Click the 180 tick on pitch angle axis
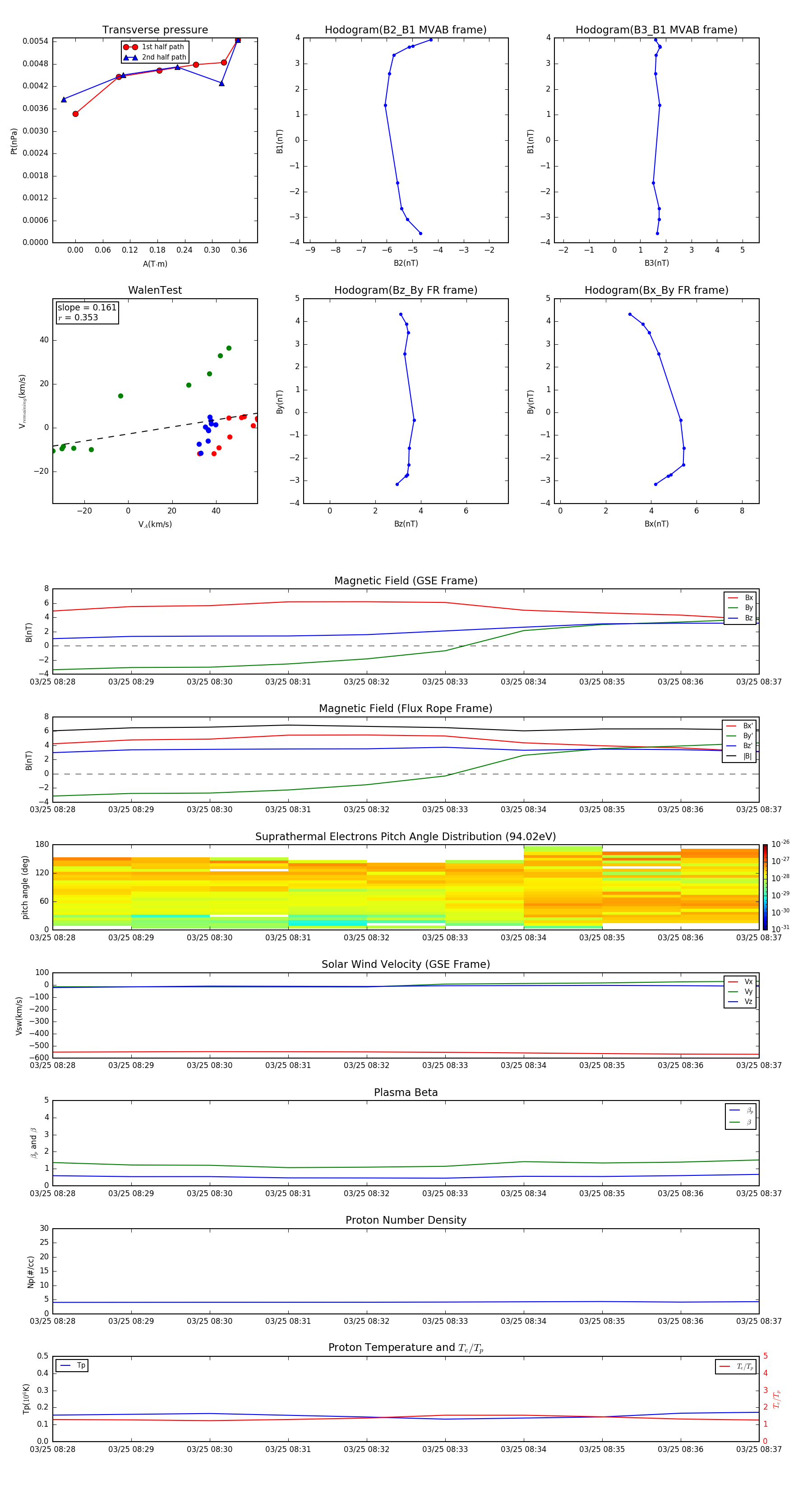 pos(42,845)
